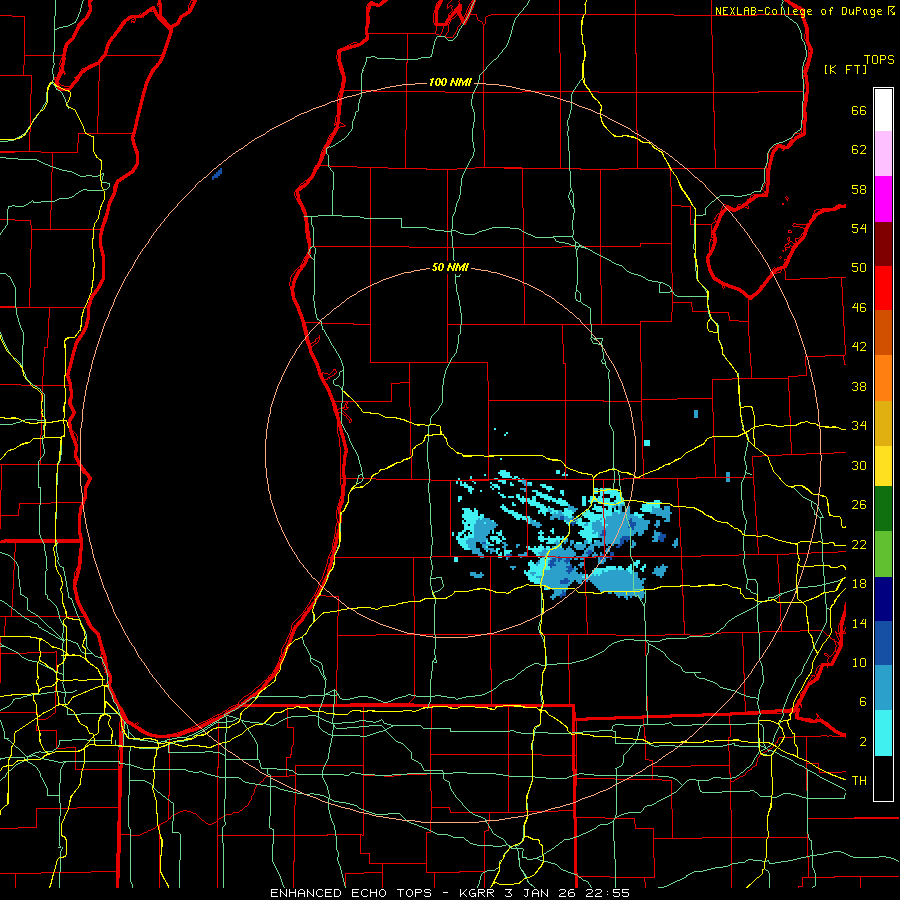Click the black TH legend swatch
The image size is (900, 900).
[x=883, y=778]
